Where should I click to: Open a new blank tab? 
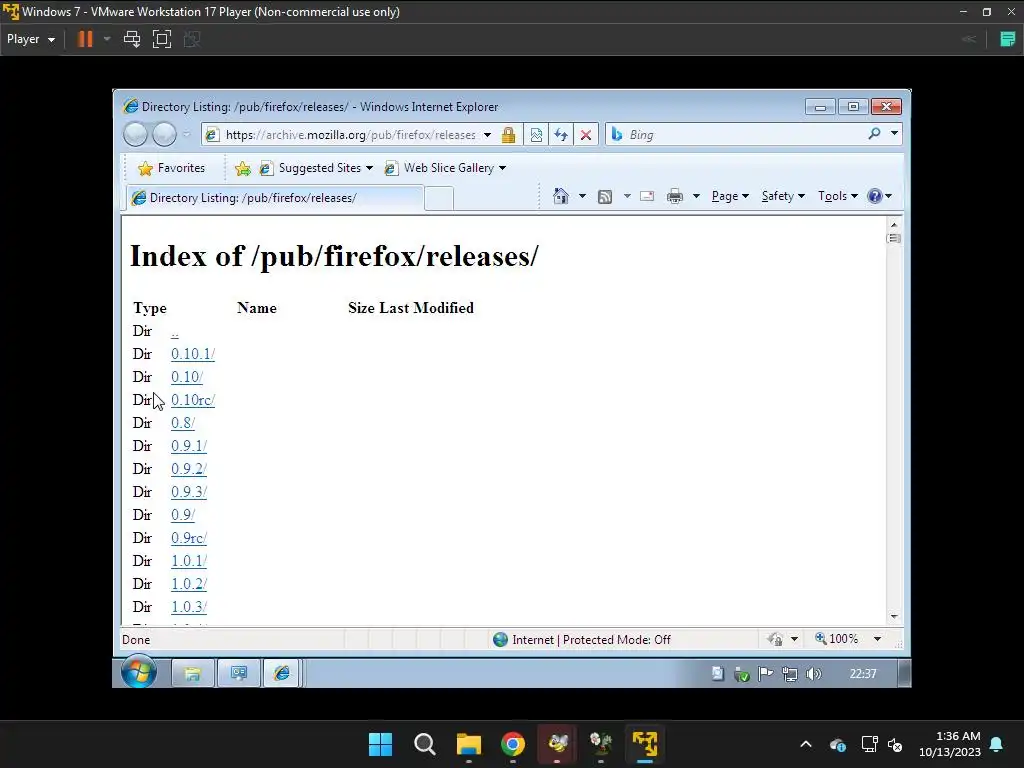[x=439, y=198]
